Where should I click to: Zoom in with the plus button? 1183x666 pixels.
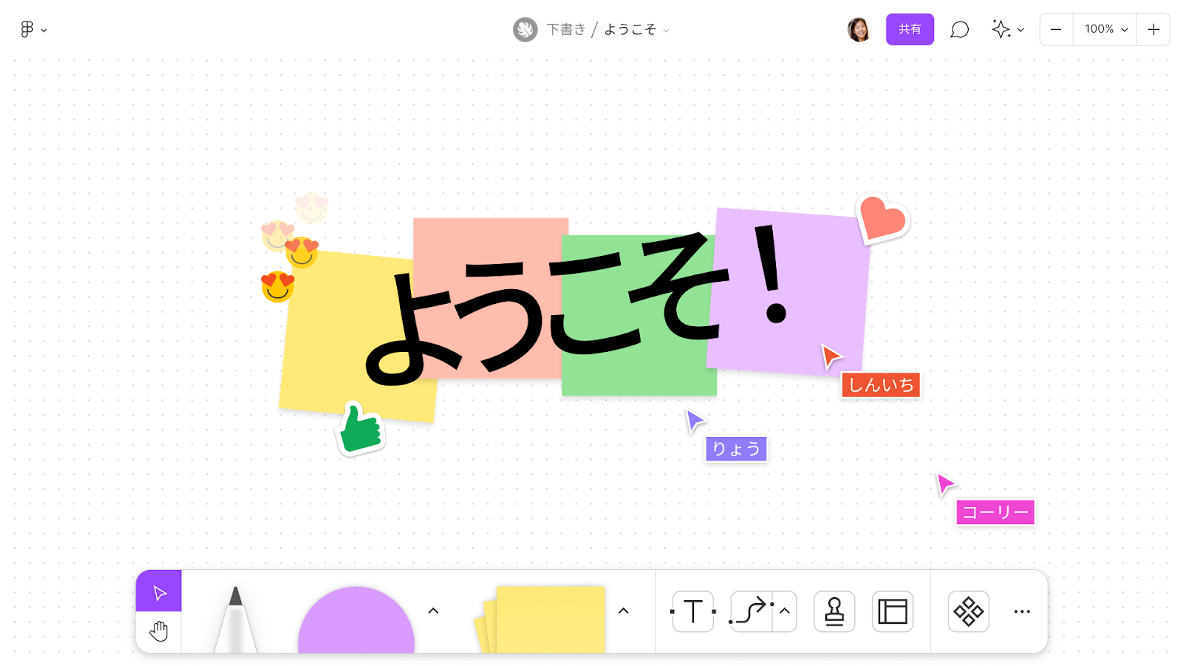coord(1152,29)
